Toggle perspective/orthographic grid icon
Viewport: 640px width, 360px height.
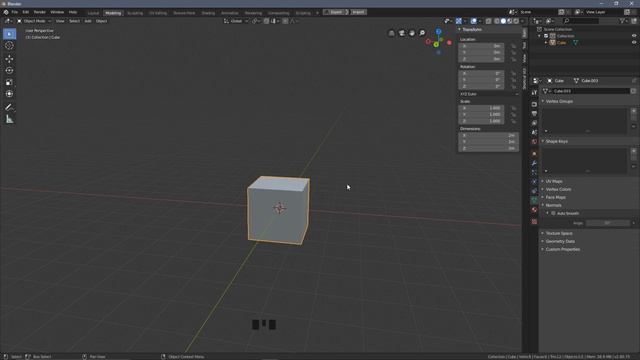pos(391,33)
